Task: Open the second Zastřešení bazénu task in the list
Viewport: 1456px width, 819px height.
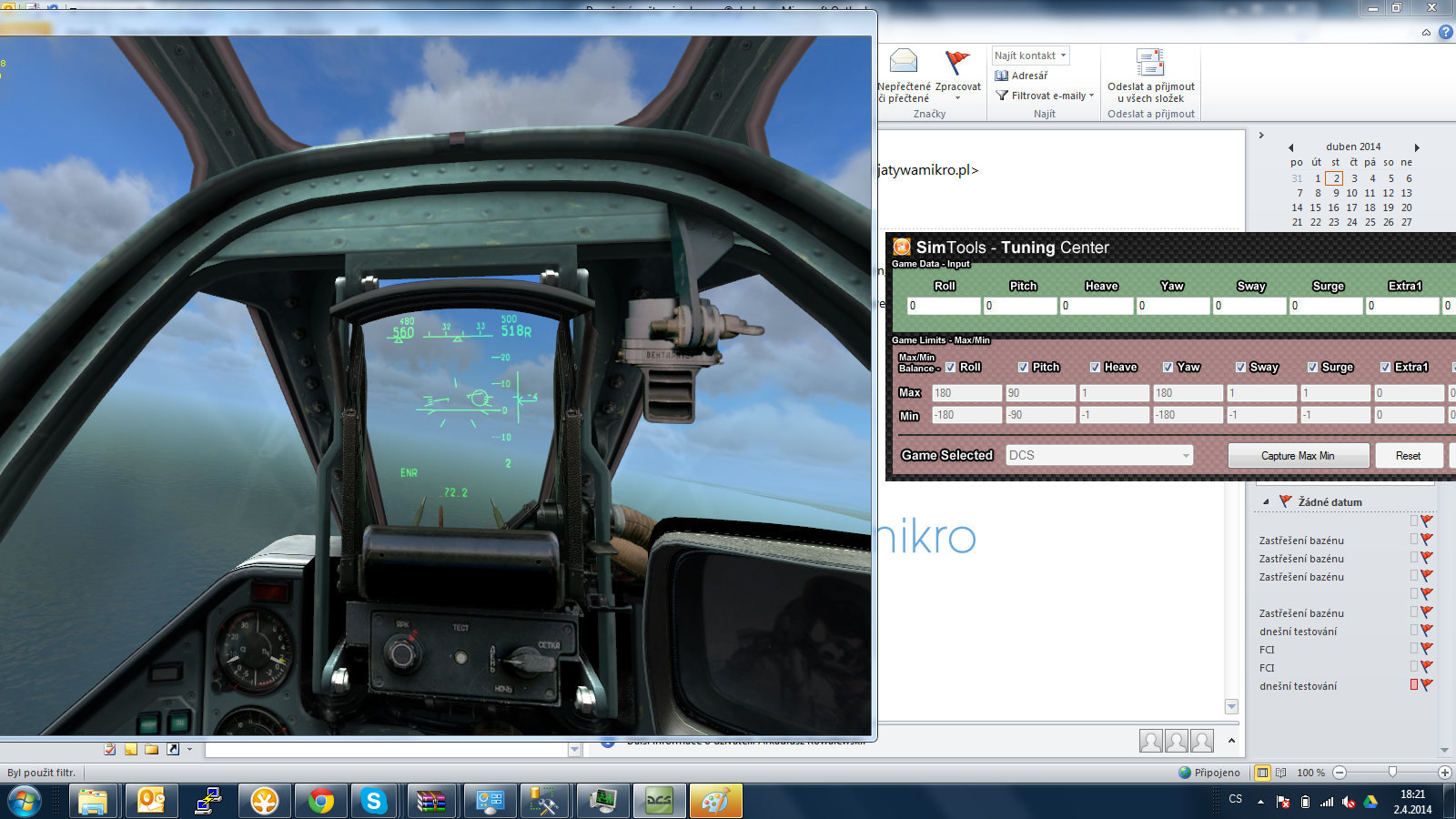Action: 1301,559
